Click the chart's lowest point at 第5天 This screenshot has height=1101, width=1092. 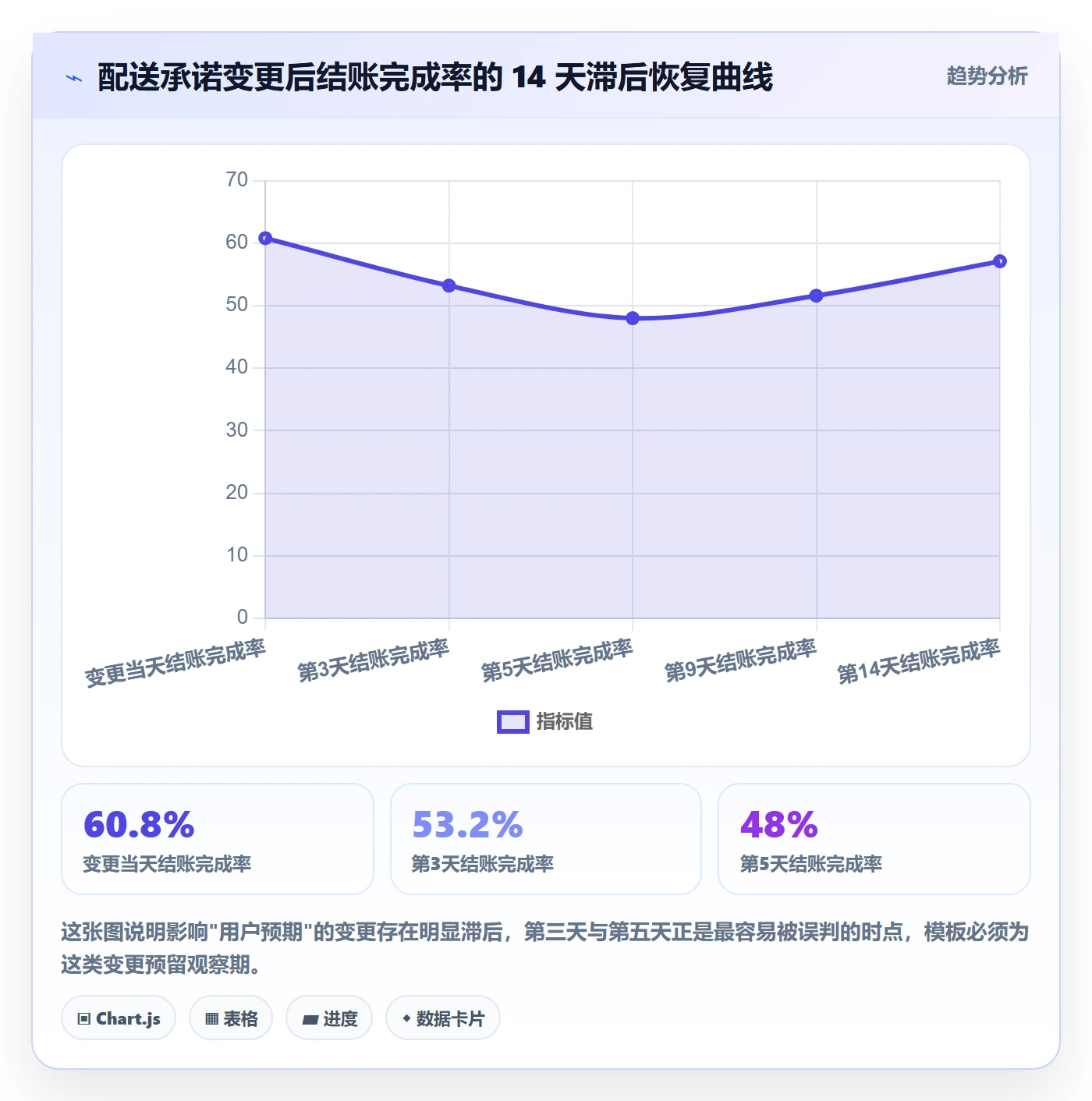pos(633,318)
